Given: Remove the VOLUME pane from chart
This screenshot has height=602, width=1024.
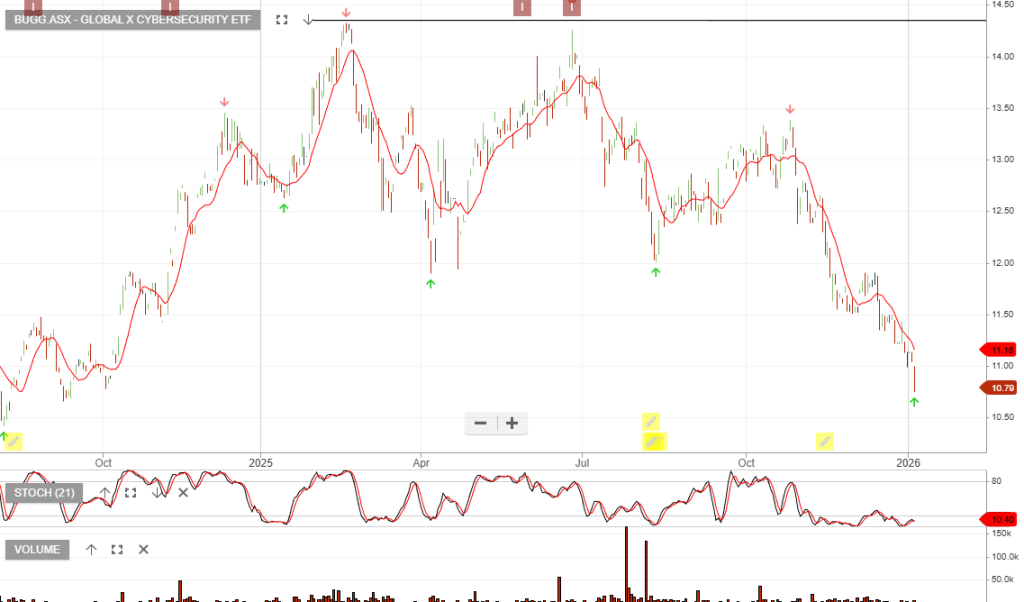Looking at the screenshot, I should tap(143, 549).
